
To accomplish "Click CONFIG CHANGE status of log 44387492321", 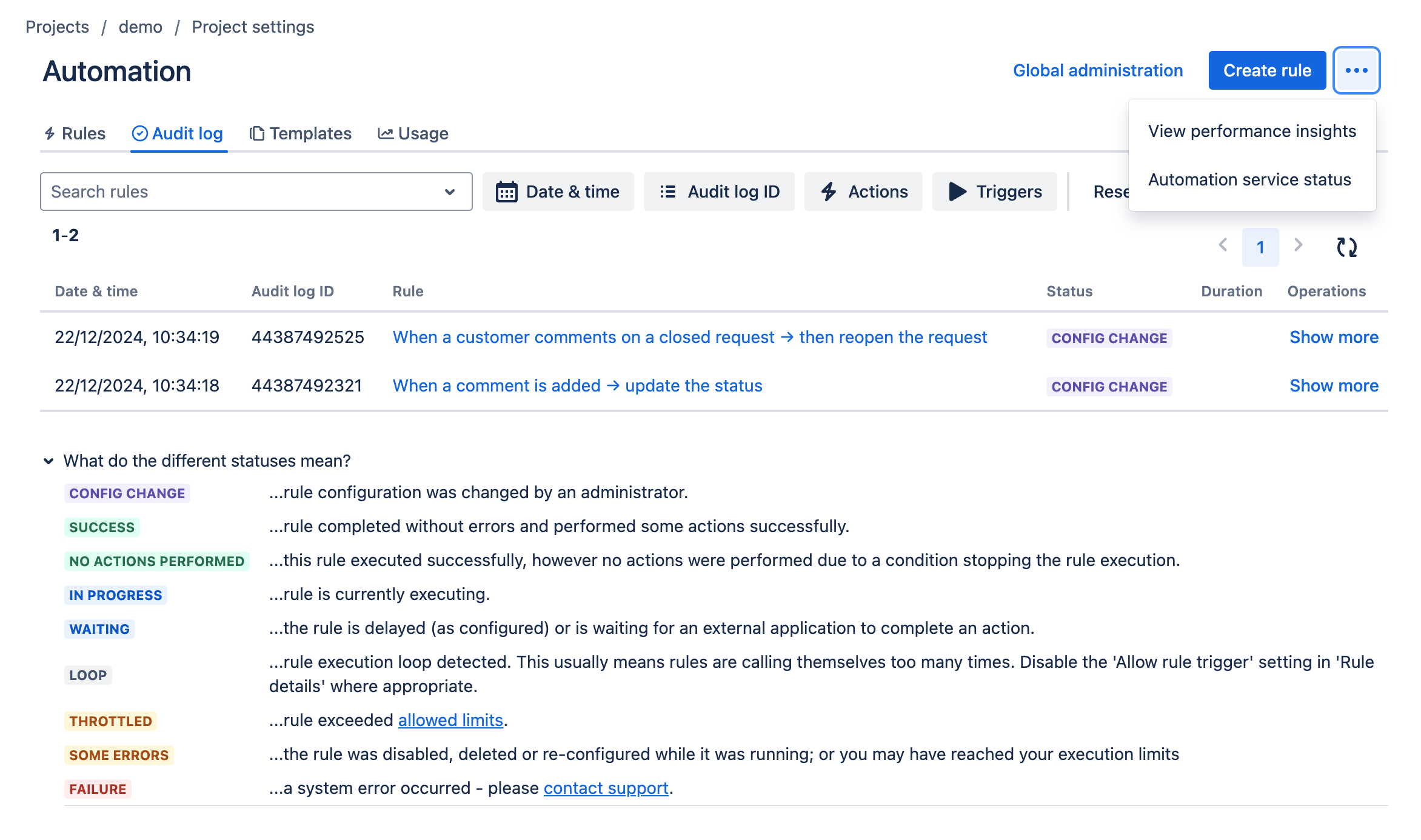I will [x=1109, y=386].
